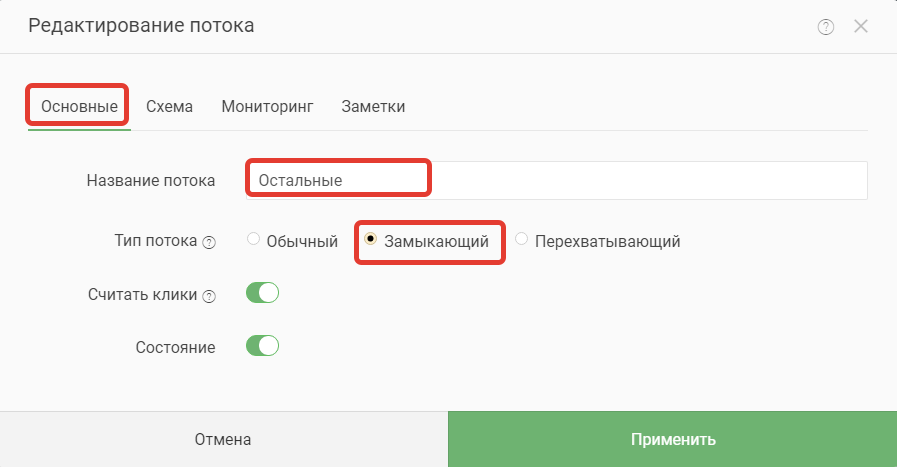Click help icon beside Считать клики

(x=209, y=296)
